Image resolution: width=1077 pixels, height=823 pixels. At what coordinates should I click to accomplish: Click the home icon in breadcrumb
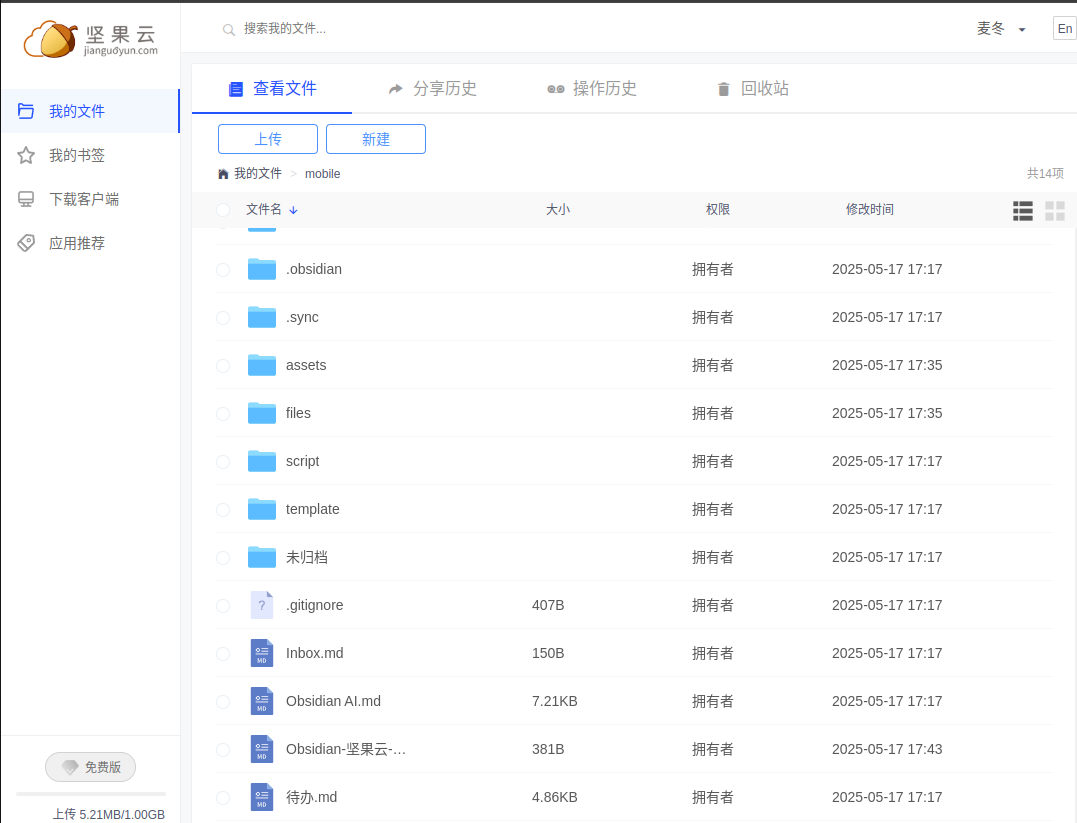pyautogui.click(x=223, y=174)
